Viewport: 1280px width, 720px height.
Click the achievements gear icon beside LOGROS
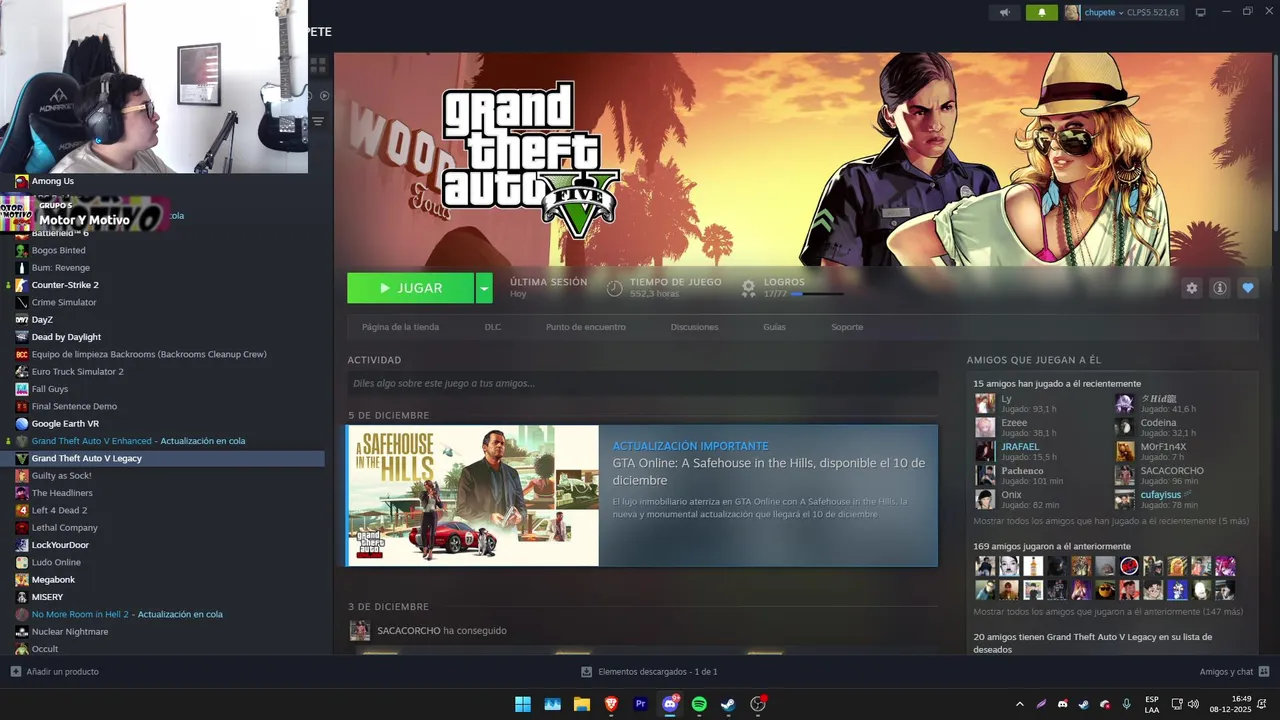pyautogui.click(x=748, y=288)
